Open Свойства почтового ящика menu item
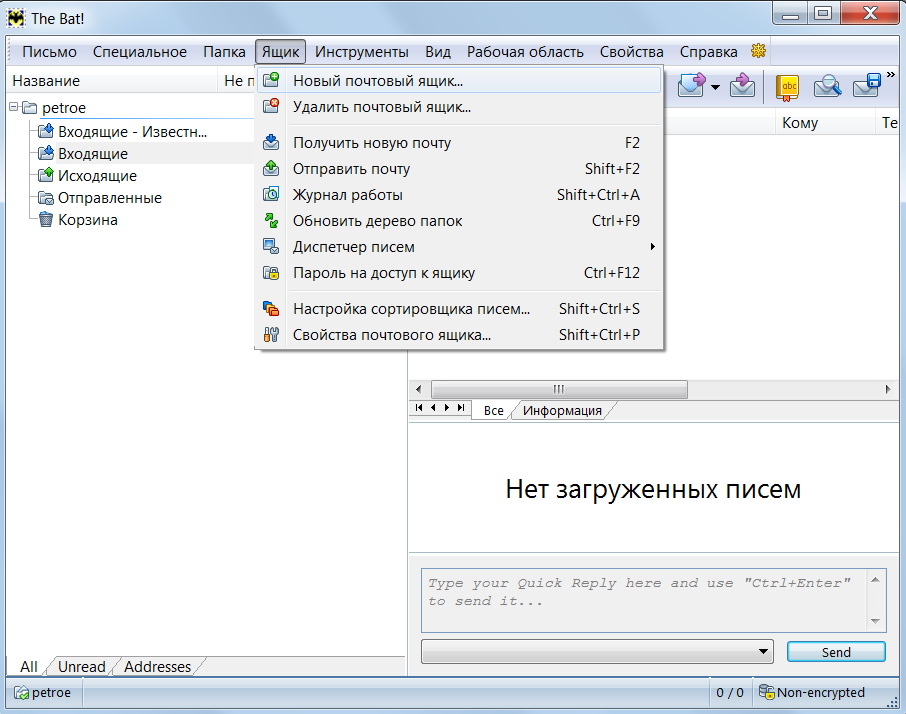 coord(391,335)
